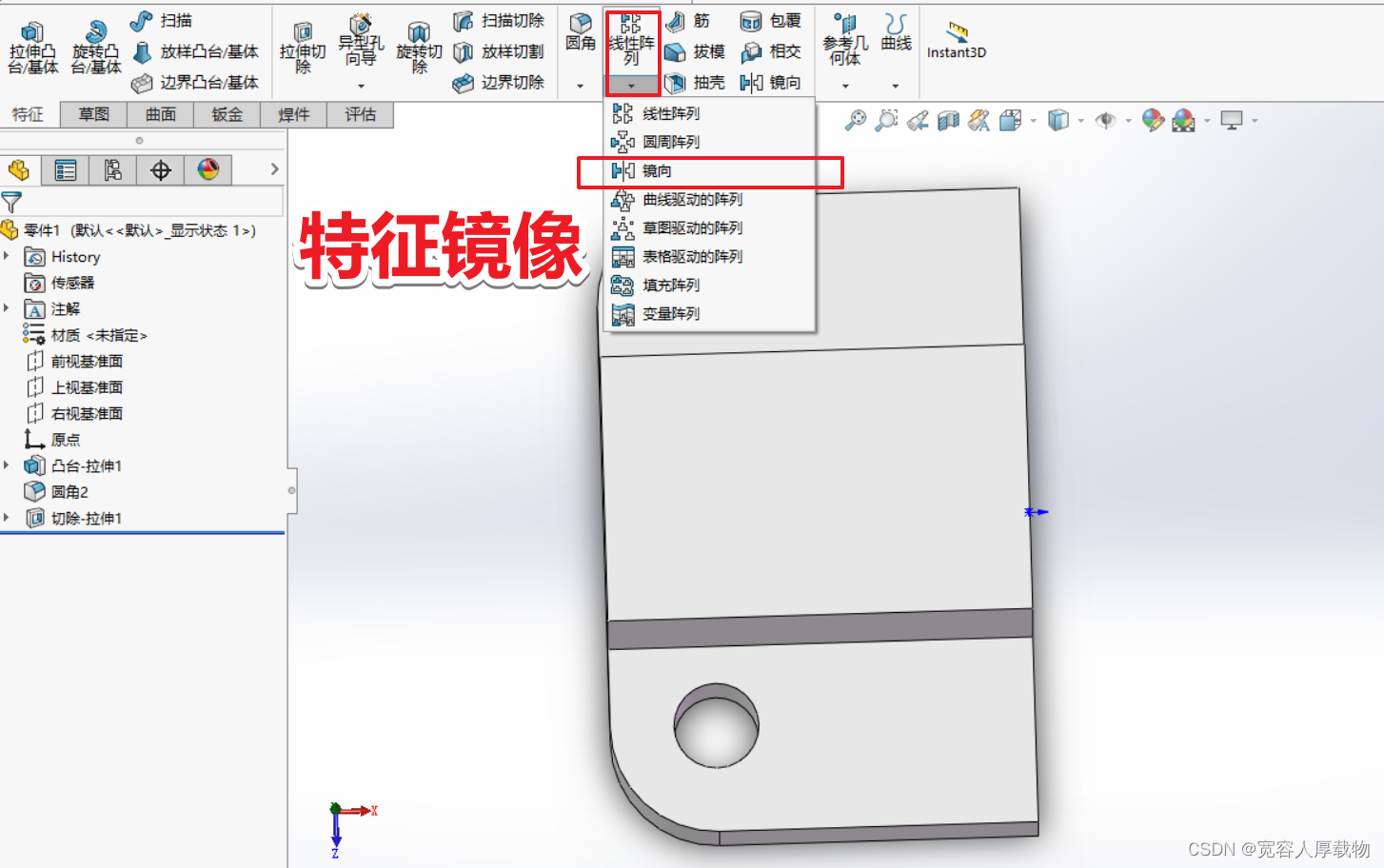Open the 异型孔向导 hole wizard
This screenshot has height=868, width=1384.
coord(361,40)
